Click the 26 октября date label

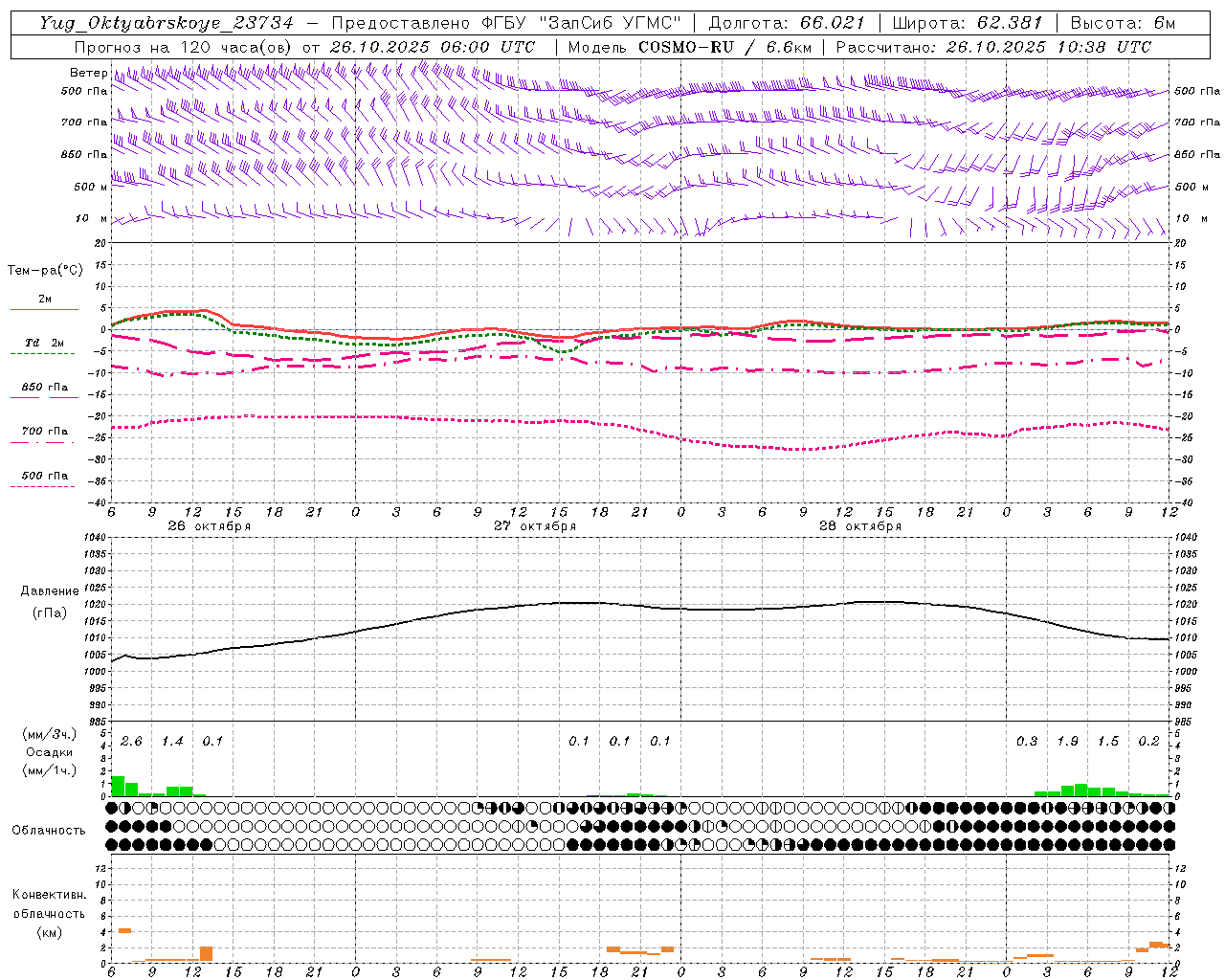(209, 526)
